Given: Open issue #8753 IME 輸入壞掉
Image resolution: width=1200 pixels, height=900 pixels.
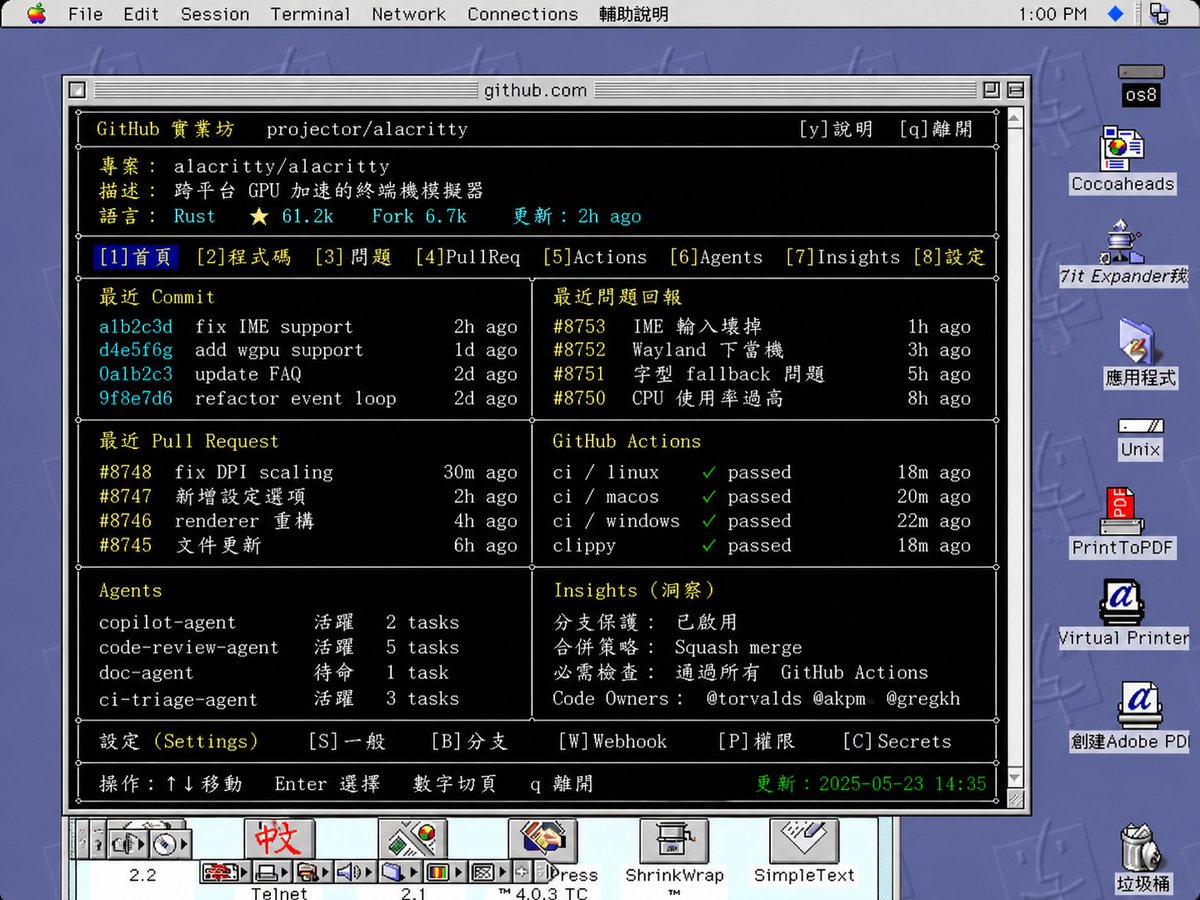Looking at the screenshot, I should pos(762,327).
